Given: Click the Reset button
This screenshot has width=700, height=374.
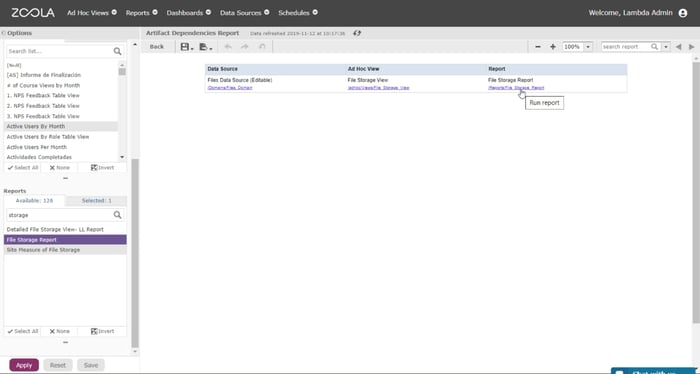Looking at the screenshot, I should (x=58, y=365).
